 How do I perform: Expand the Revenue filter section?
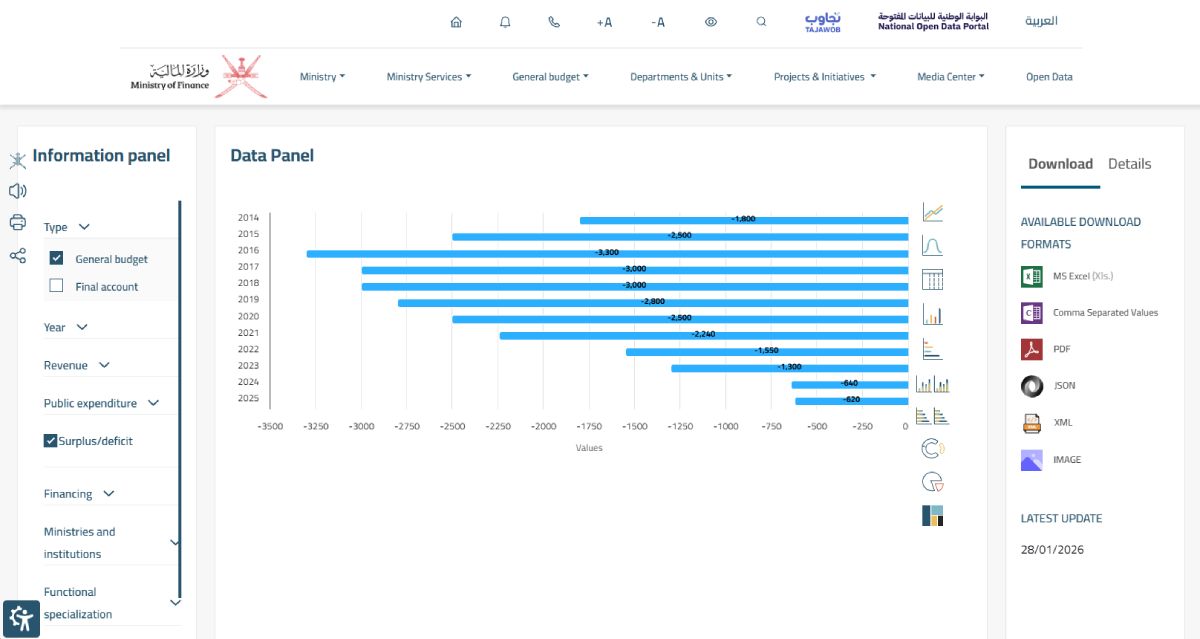(x=77, y=365)
